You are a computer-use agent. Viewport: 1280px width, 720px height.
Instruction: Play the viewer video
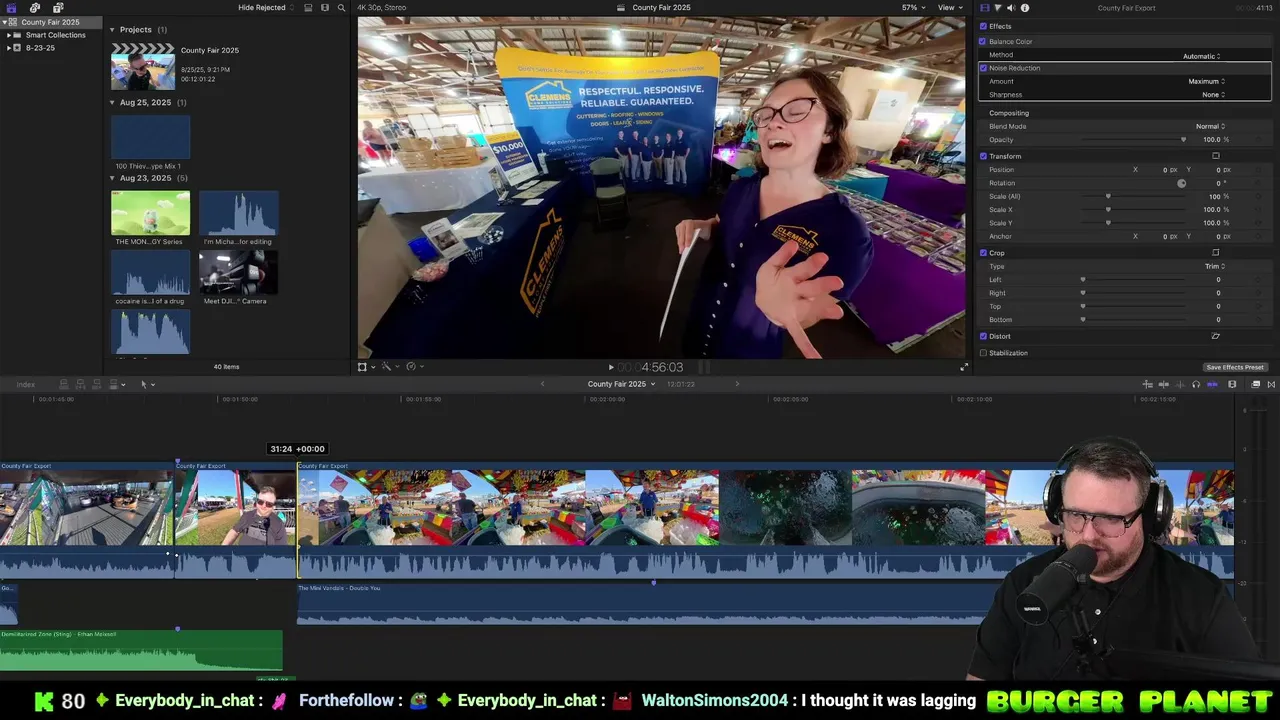(611, 367)
